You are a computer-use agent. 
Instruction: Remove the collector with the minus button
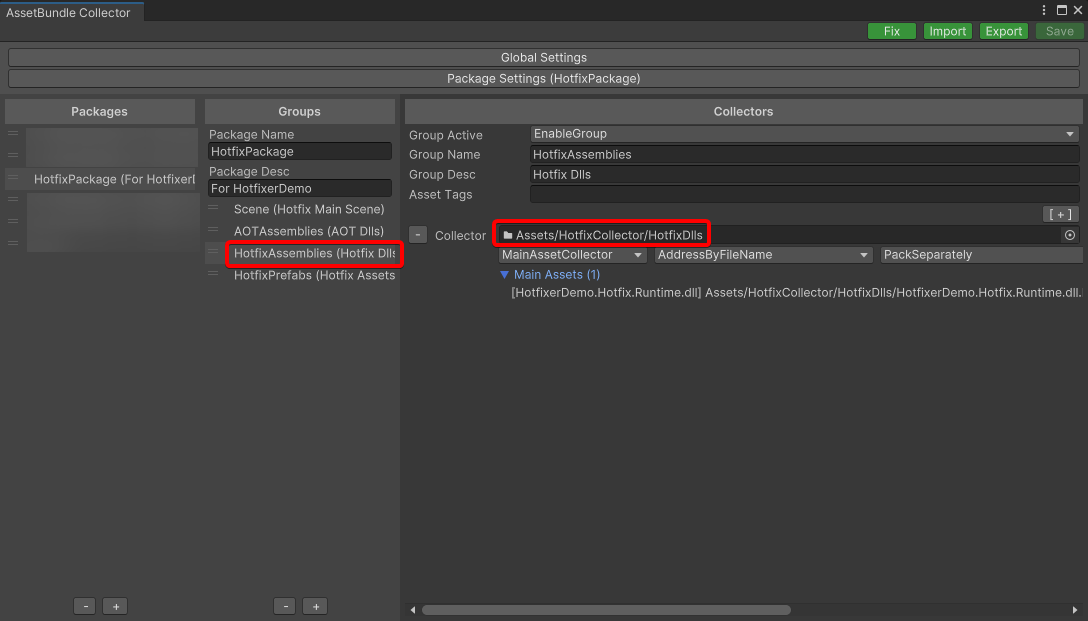click(x=418, y=235)
